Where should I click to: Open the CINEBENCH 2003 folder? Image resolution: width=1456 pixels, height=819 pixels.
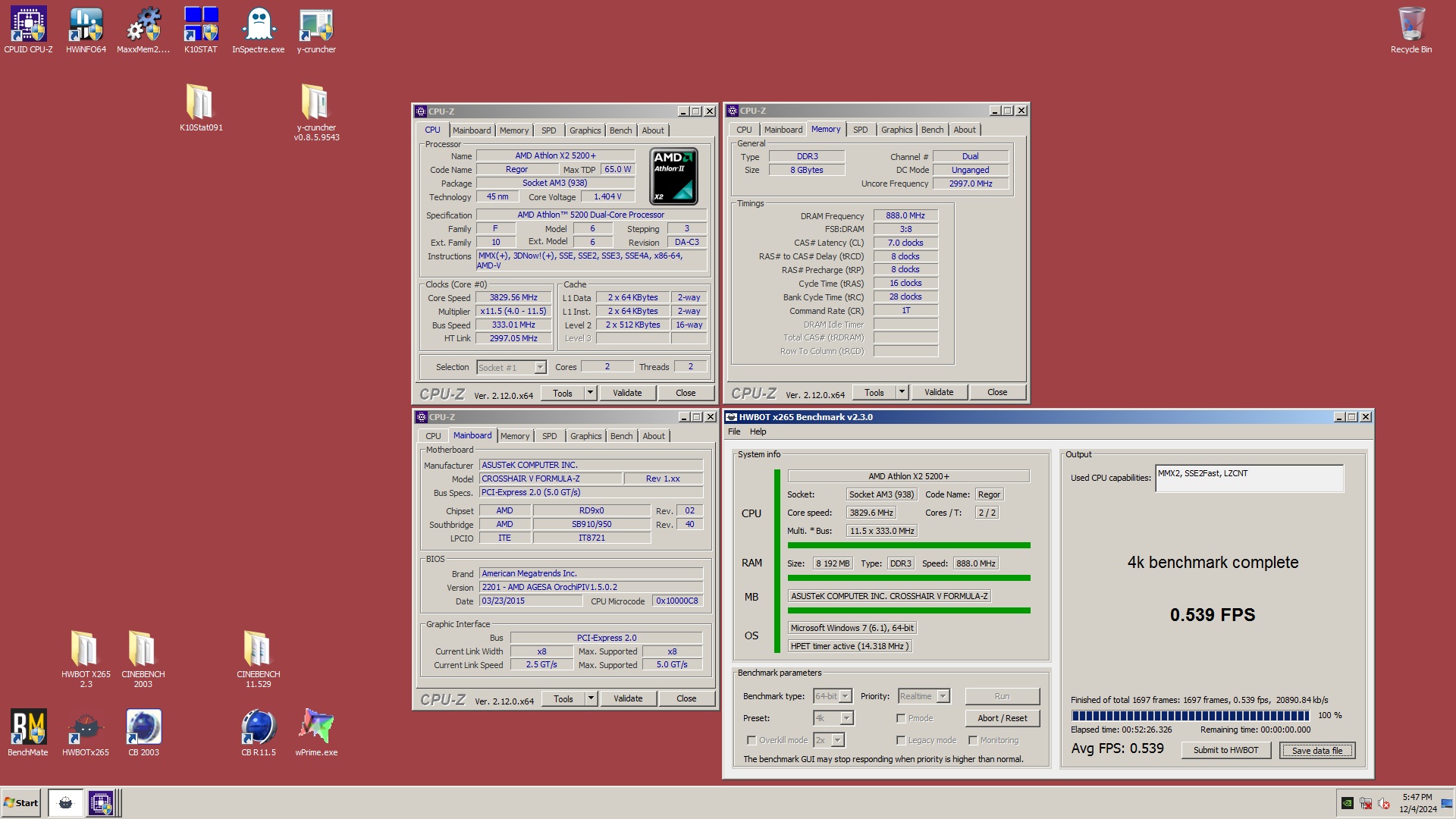point(143,658)
